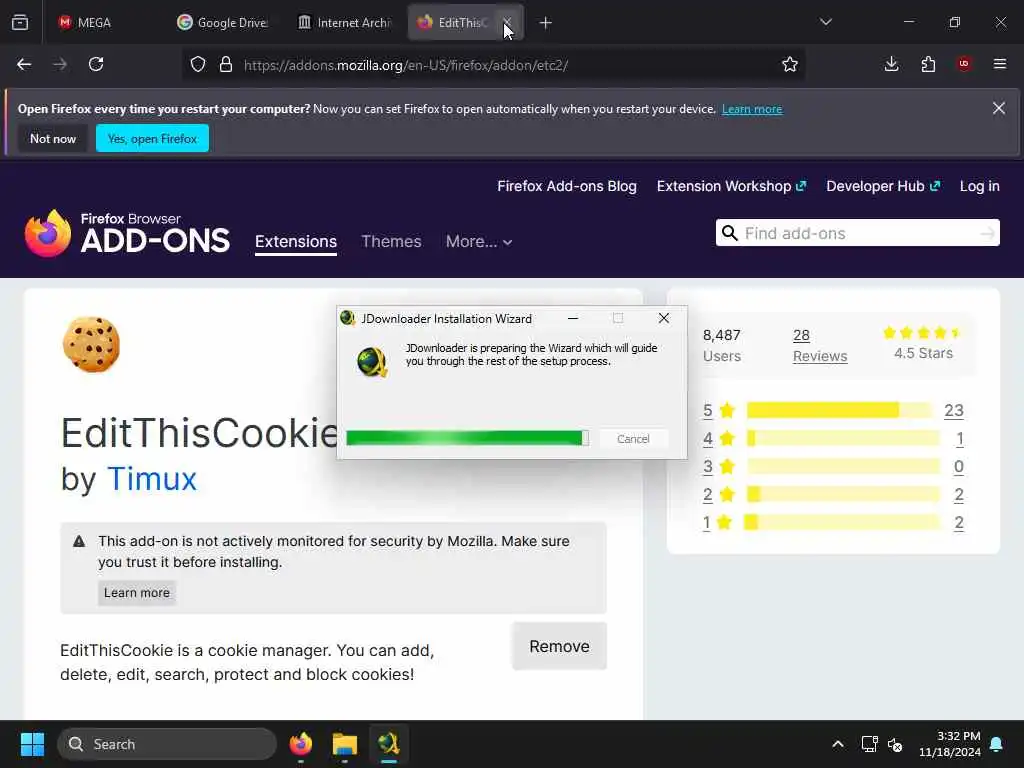Open the notifications bell icon

(997, 744)
